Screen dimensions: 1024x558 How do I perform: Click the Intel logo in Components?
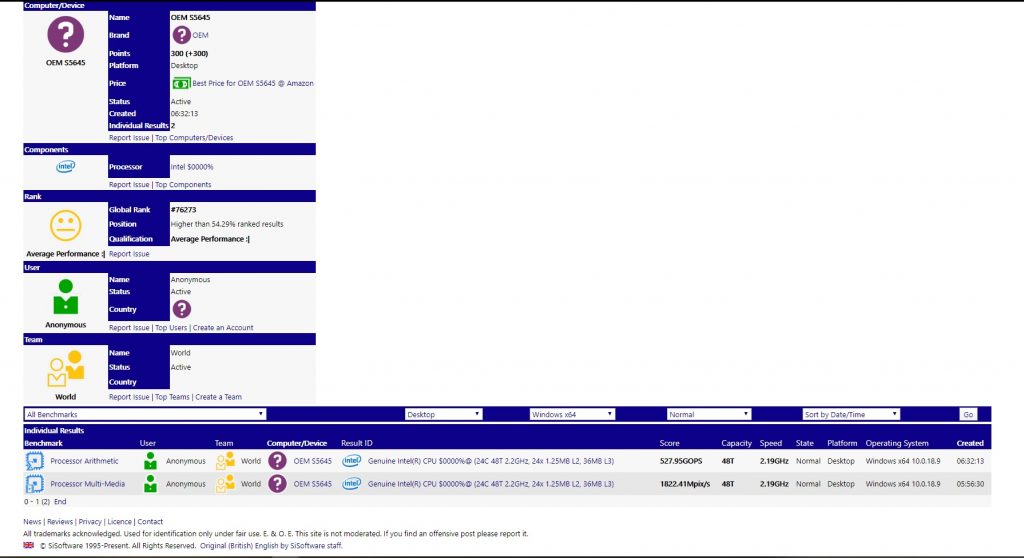click(x=65, y=167)
